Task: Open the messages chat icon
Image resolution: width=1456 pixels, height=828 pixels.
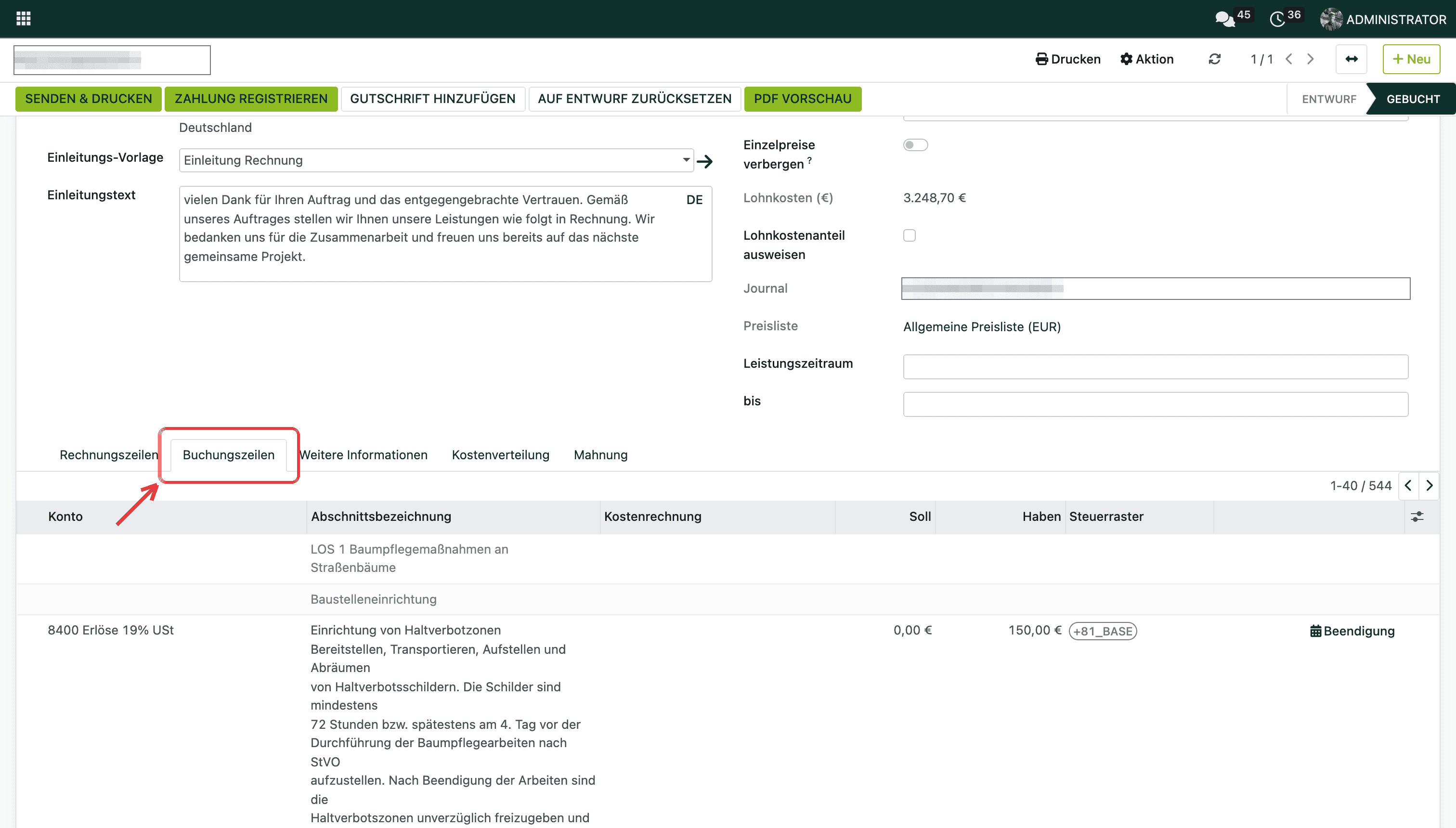Action: (x=1225, y=19)
